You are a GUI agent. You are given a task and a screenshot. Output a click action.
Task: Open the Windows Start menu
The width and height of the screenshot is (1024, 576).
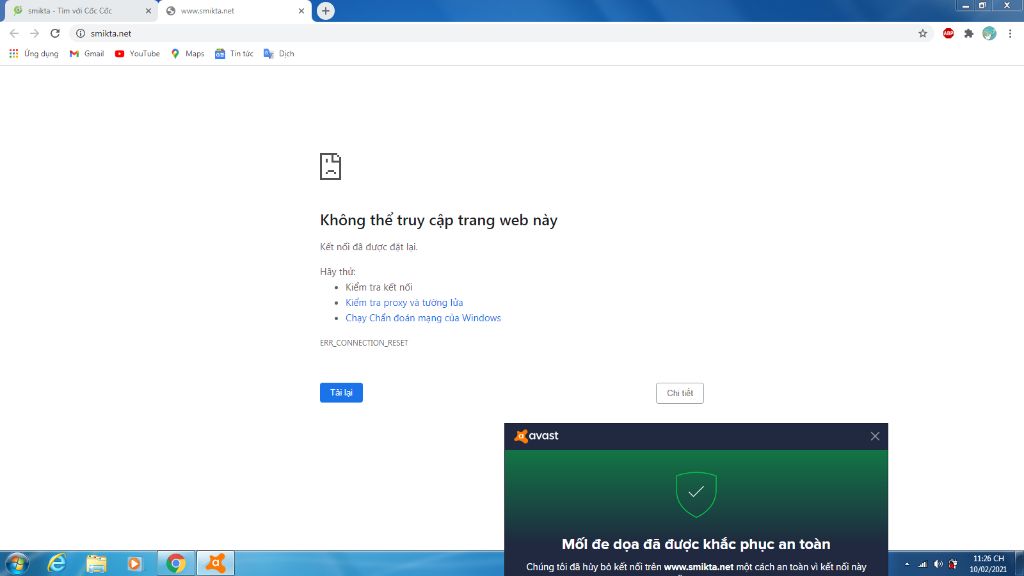pos(17,563)
